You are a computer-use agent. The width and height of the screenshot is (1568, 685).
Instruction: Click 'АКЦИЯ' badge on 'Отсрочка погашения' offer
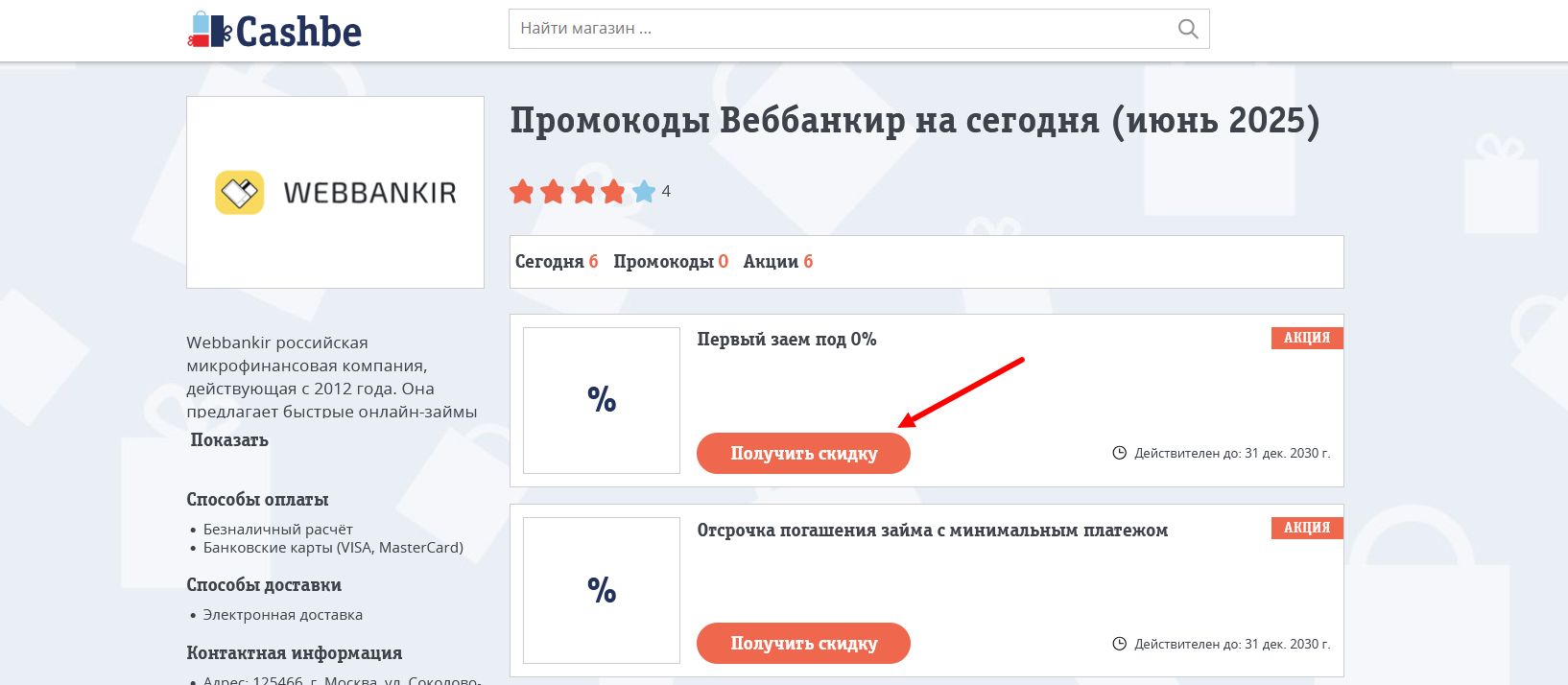coord(1307,528)
